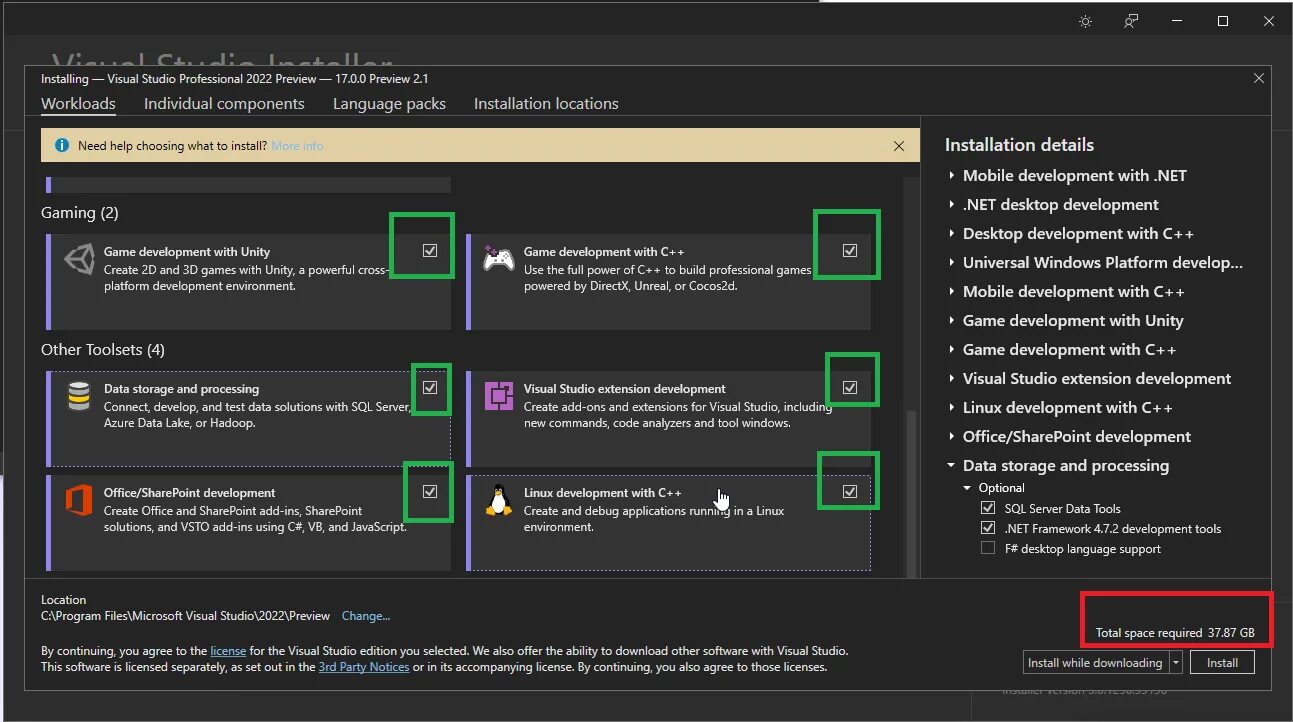Collapse Data storage and processing details
The image size is (1293, 722).
pyautogui.click(x=951, y=466)
